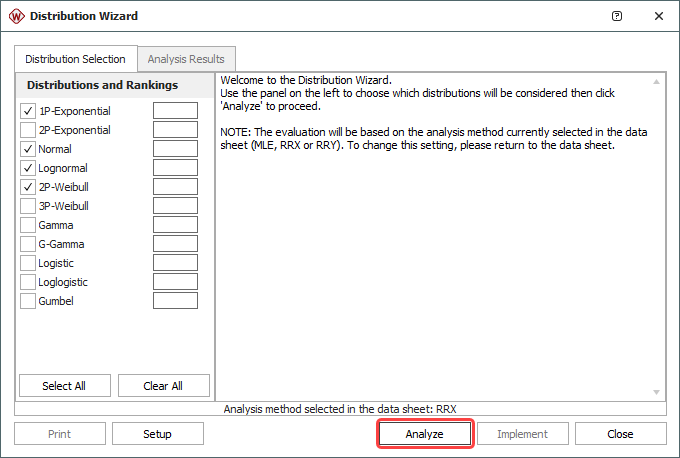Switch to the Analysis Results tab
Screen dimensions: 680x458
(186, 59)
